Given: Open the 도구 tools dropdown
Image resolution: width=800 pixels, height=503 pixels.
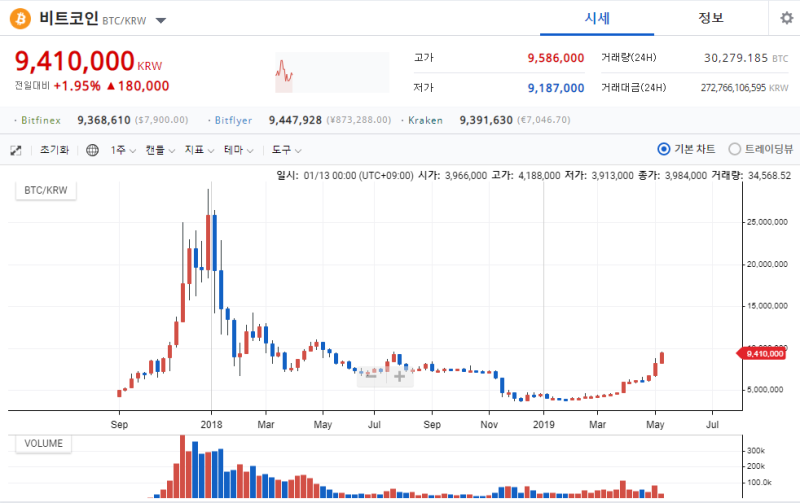Looking at the screenshot, I should (286, 150).
